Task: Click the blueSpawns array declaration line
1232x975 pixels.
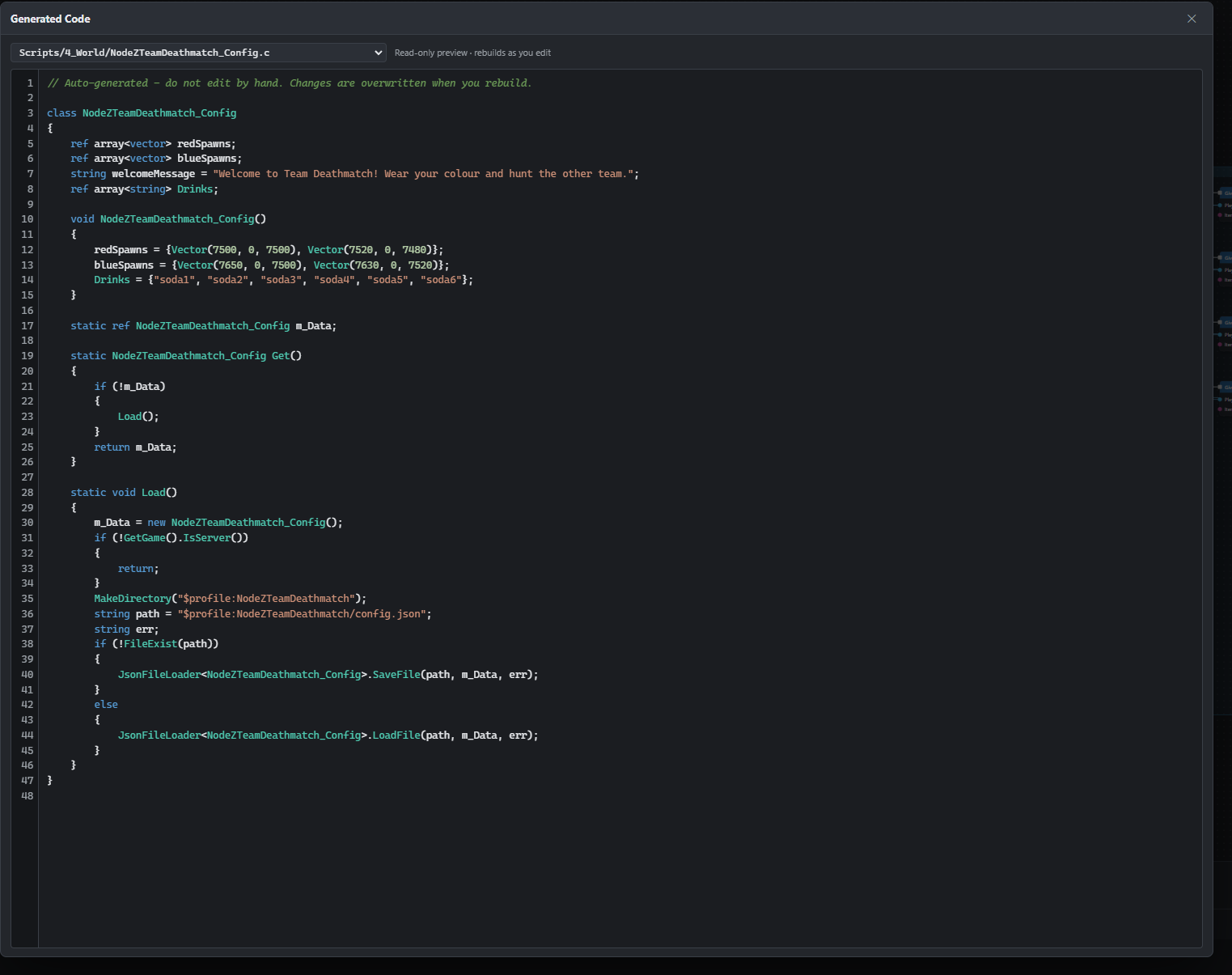Action: (156, 159)
